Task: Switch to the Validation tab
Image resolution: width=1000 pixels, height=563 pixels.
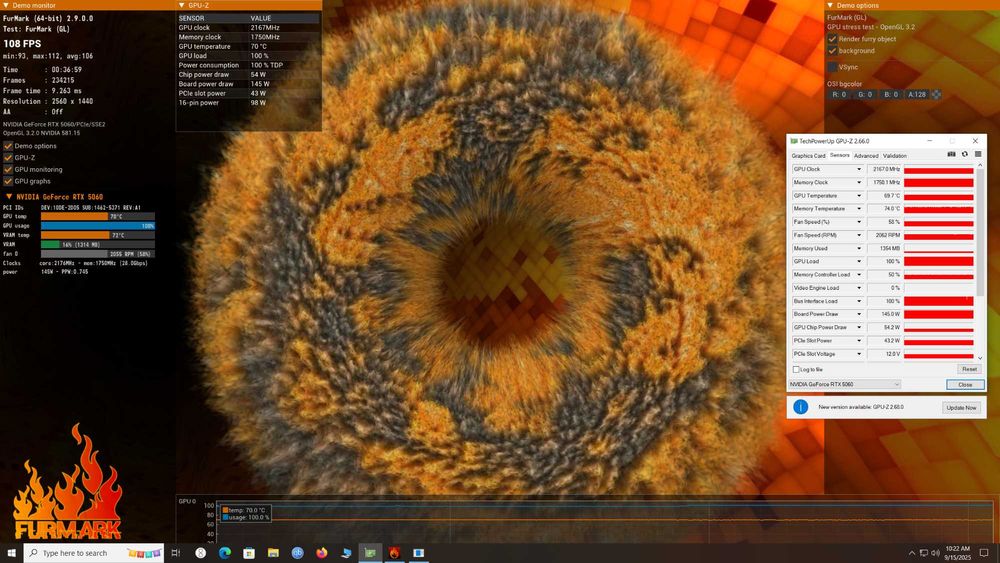Action: (x=895, y=156)
